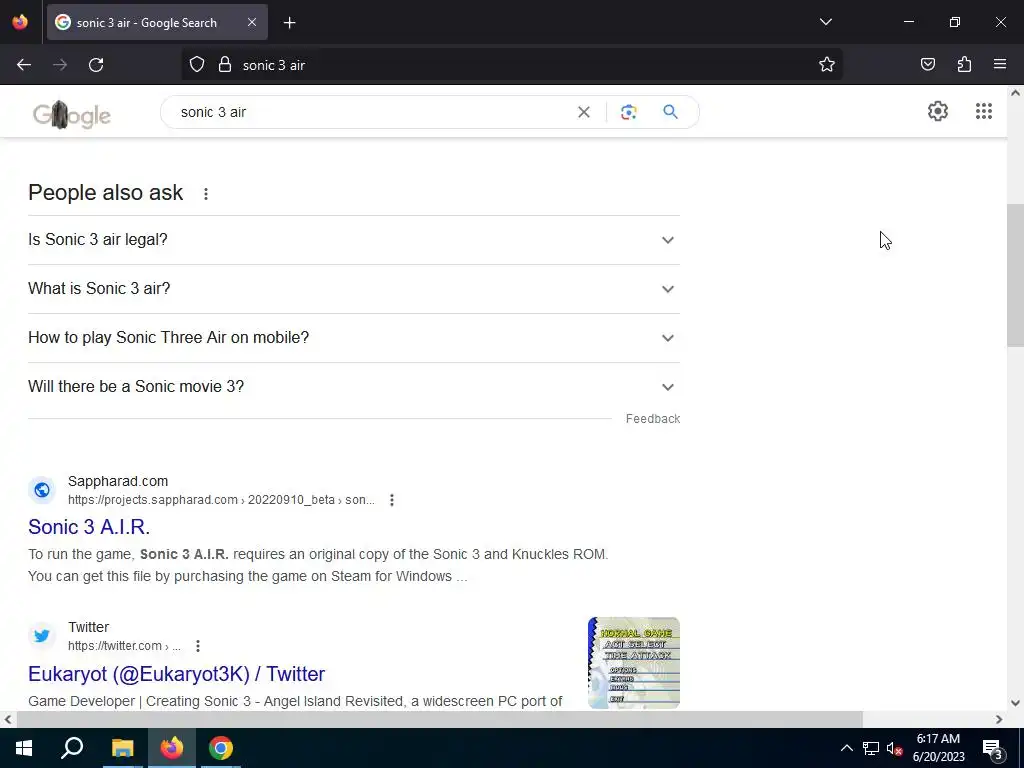Click the Feedback link
Screen dimensions: 1024x768
[x=652, y=419]
